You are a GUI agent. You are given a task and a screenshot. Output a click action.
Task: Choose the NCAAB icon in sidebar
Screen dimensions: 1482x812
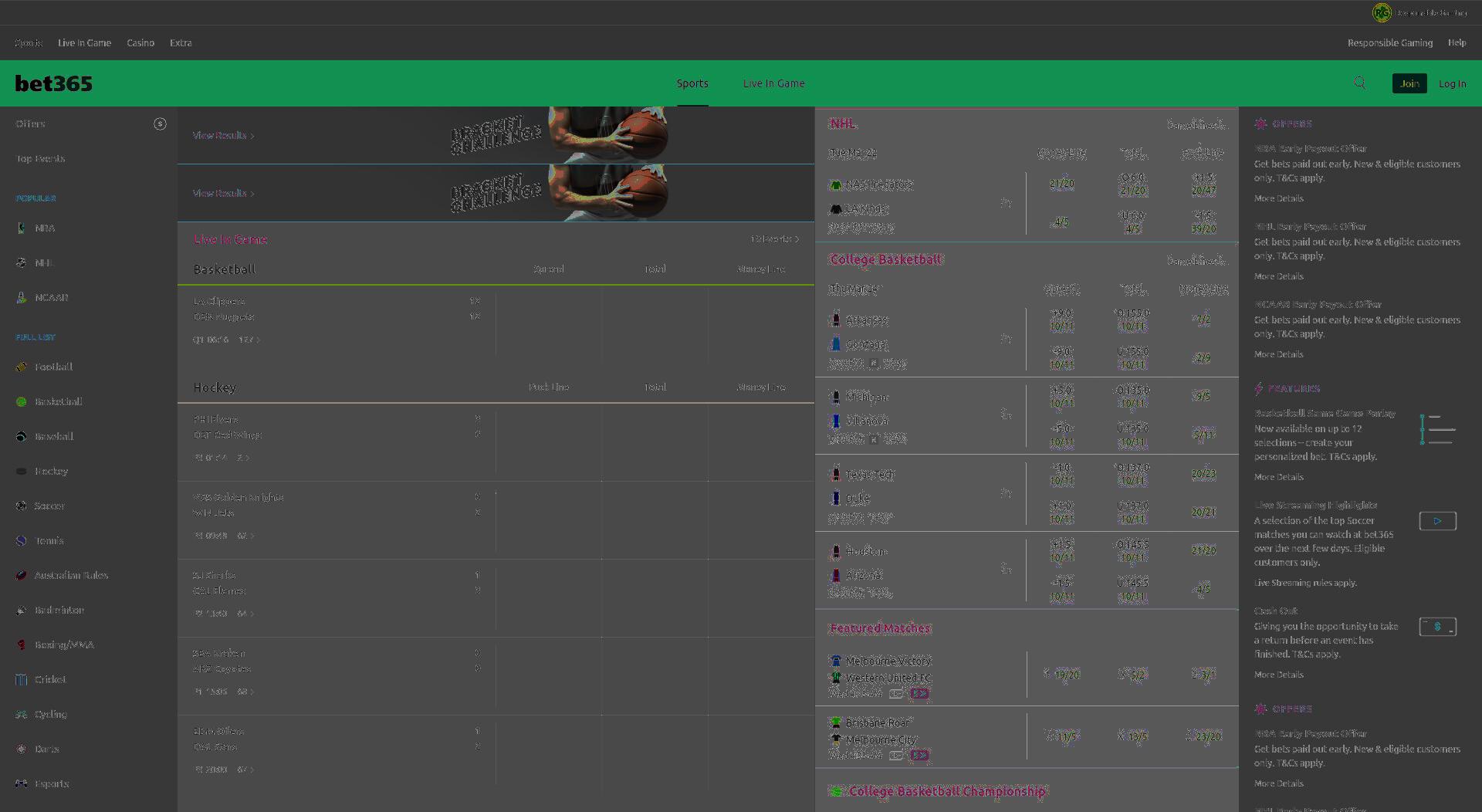pos(22,297)
